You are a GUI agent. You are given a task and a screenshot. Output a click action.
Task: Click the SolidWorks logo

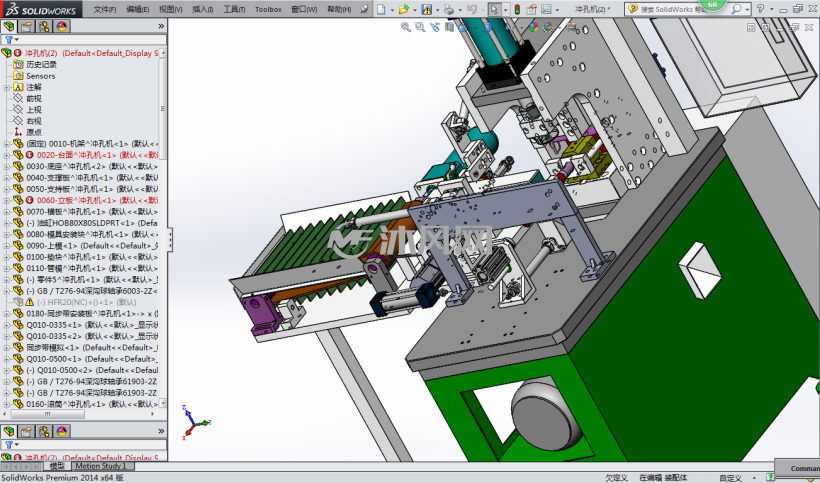[x=41, y=9]
